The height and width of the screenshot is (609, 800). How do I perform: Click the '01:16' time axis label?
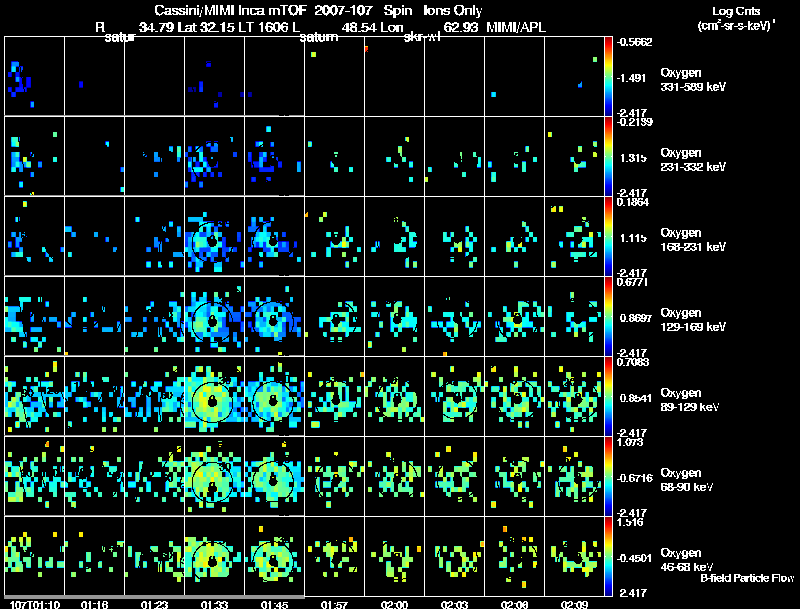tap(94, 605)
